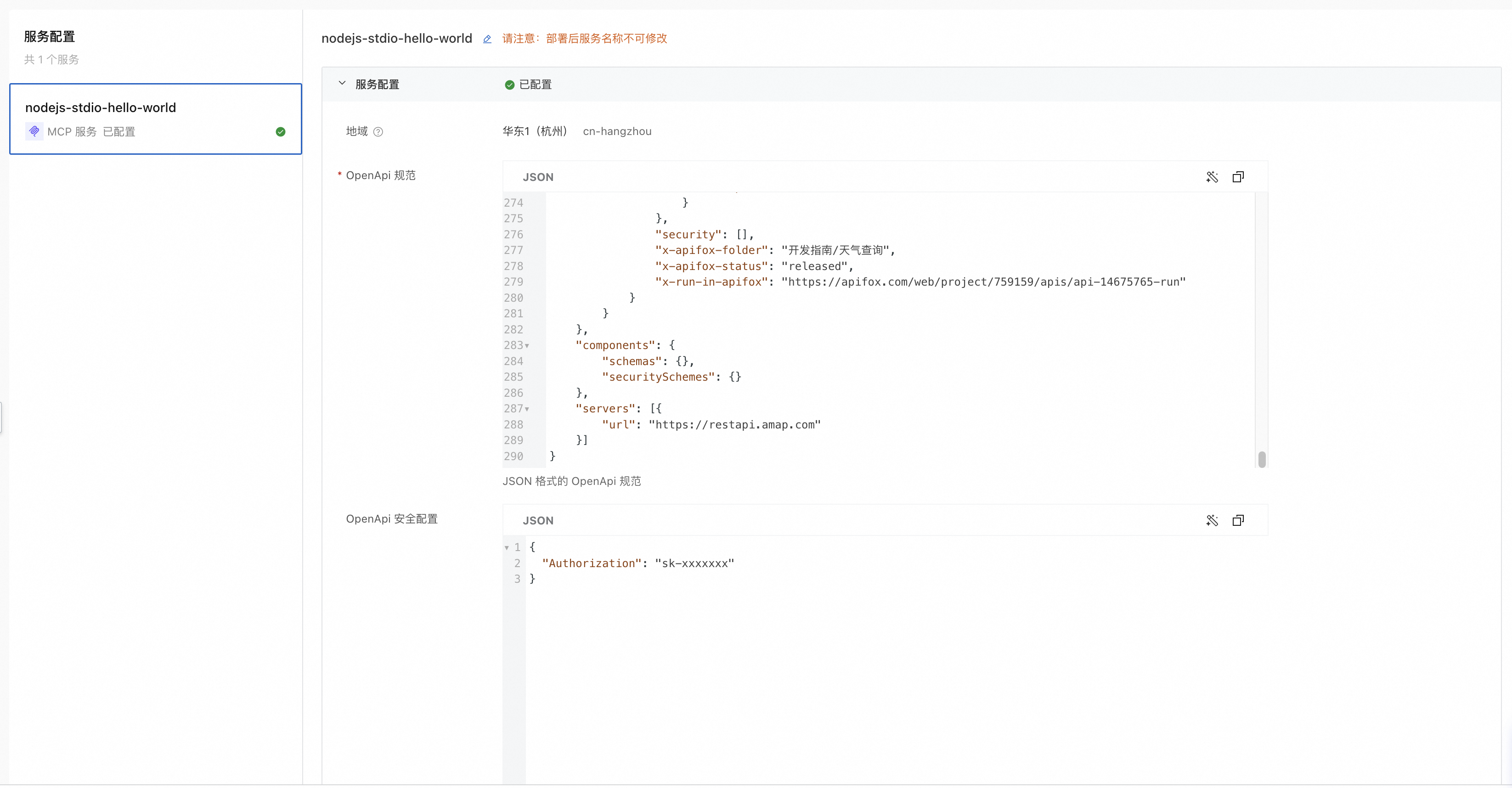The image size is (1512, 788).
Task: Click the edit pencil icon beside service name
Action: (x=487, y=39)
